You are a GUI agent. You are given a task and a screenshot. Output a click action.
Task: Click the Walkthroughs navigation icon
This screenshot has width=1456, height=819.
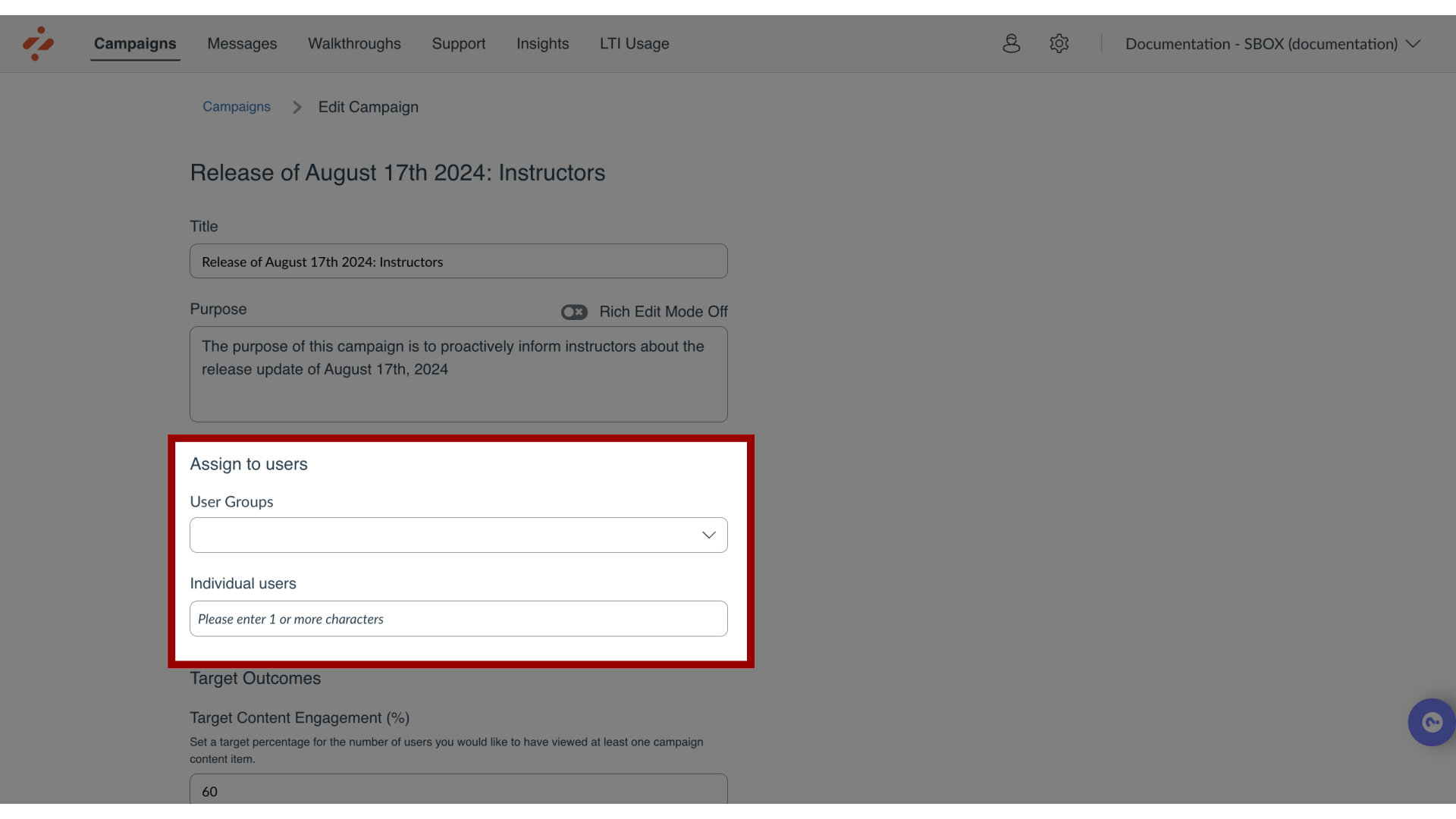(x=354, y=44)
